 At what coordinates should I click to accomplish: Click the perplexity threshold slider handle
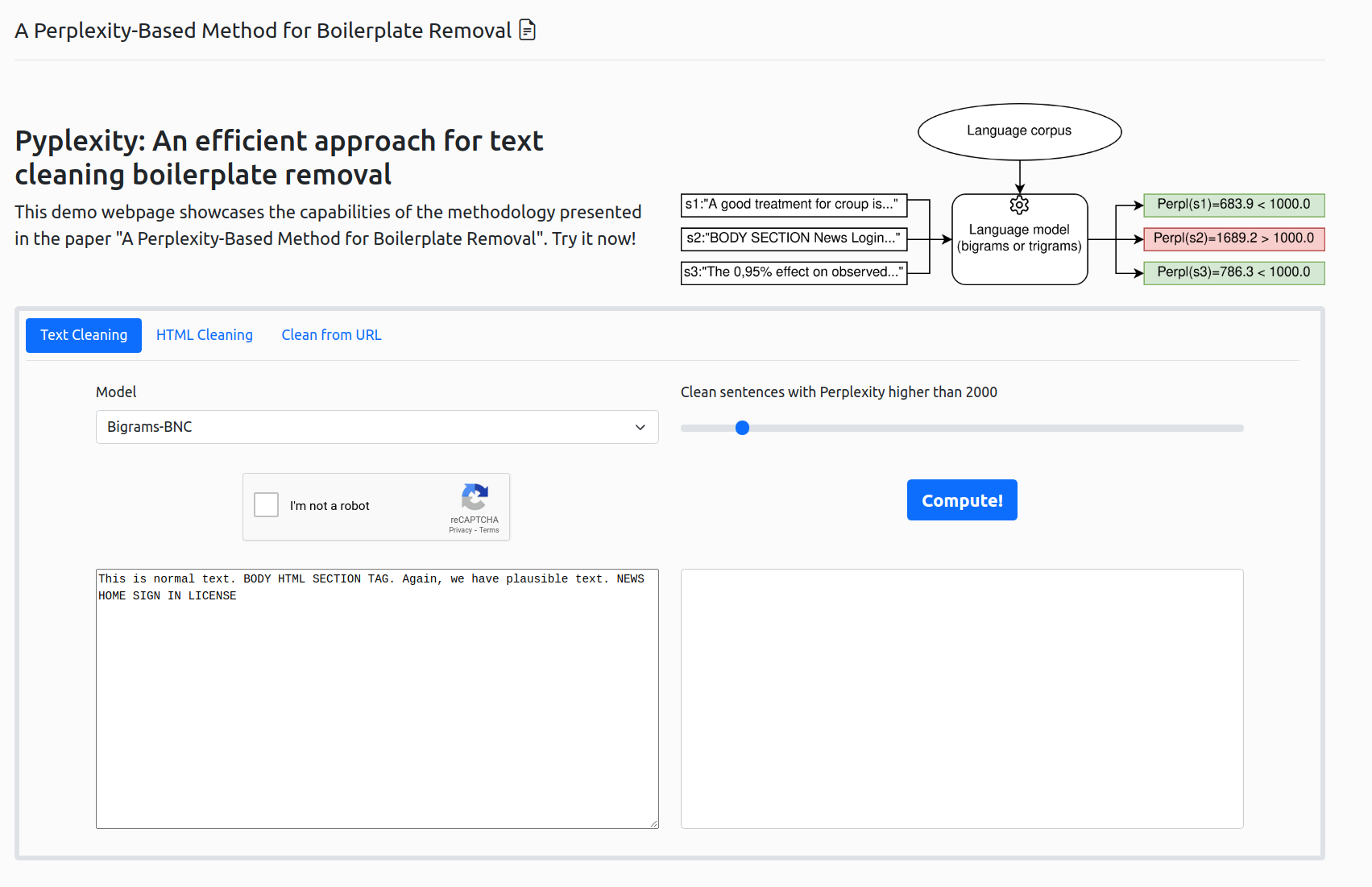(x=742, y=428)
